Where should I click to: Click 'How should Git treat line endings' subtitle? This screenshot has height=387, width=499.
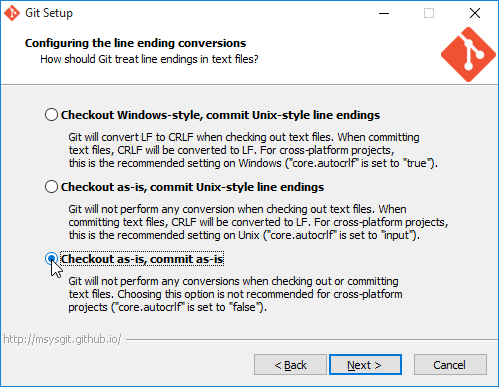click(x=149, y=59)
